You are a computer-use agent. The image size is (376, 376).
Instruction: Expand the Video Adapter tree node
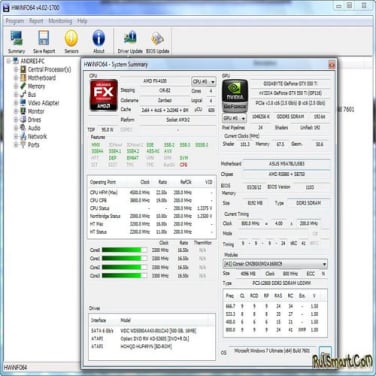(x=16, y=103)
